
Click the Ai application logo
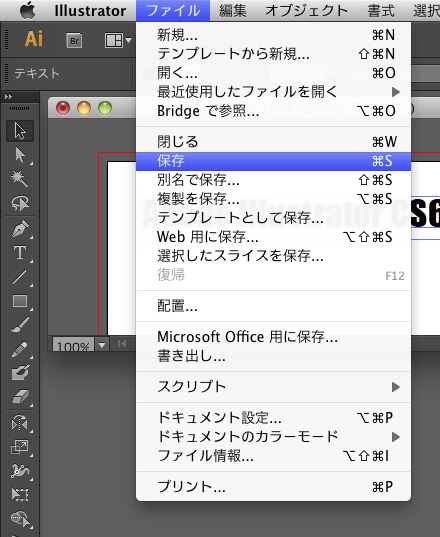(x=34, y=39)
